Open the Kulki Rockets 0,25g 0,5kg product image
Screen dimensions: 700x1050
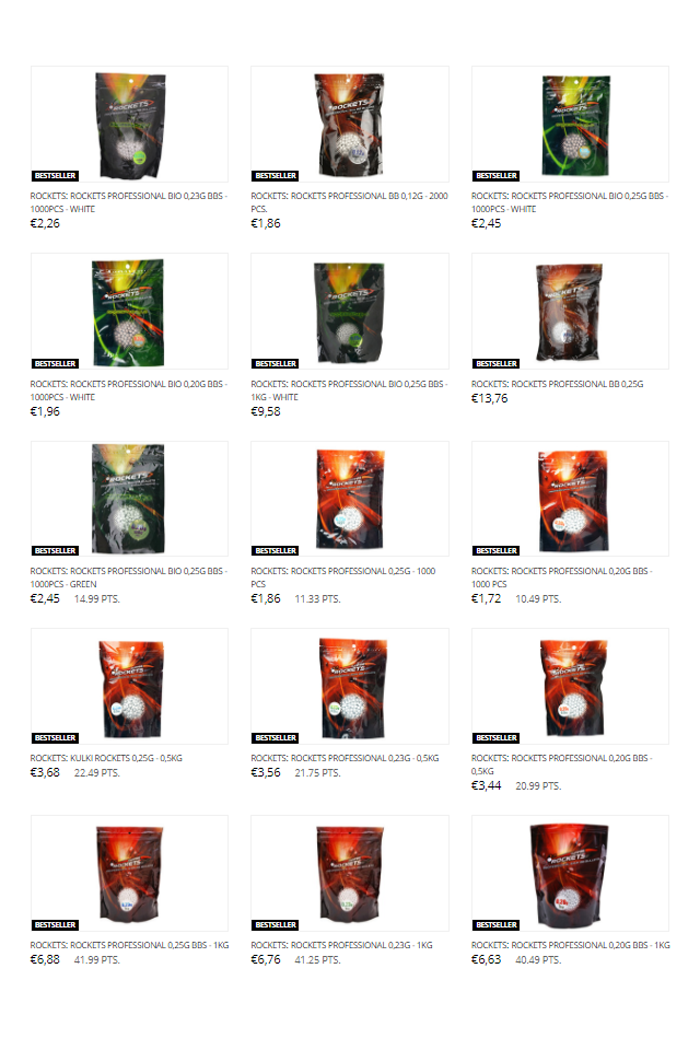129,686
